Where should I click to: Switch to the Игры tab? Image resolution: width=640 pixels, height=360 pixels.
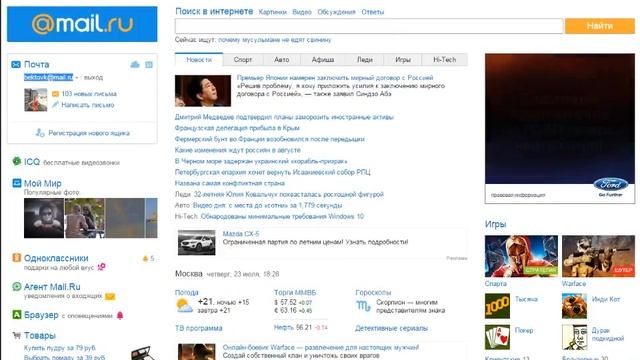click(403, 60)
